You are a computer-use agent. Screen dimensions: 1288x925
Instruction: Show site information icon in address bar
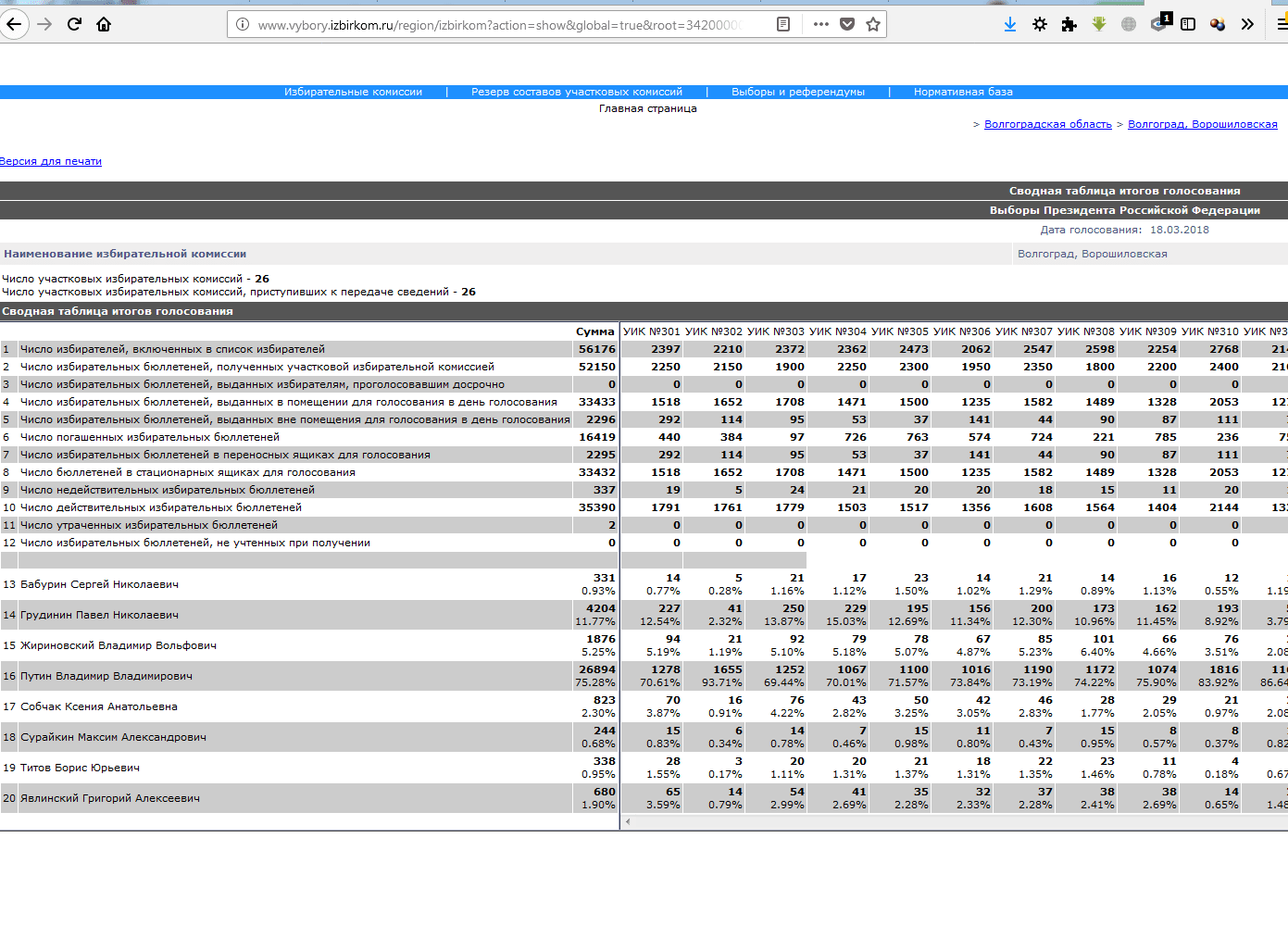pos(243,24)
